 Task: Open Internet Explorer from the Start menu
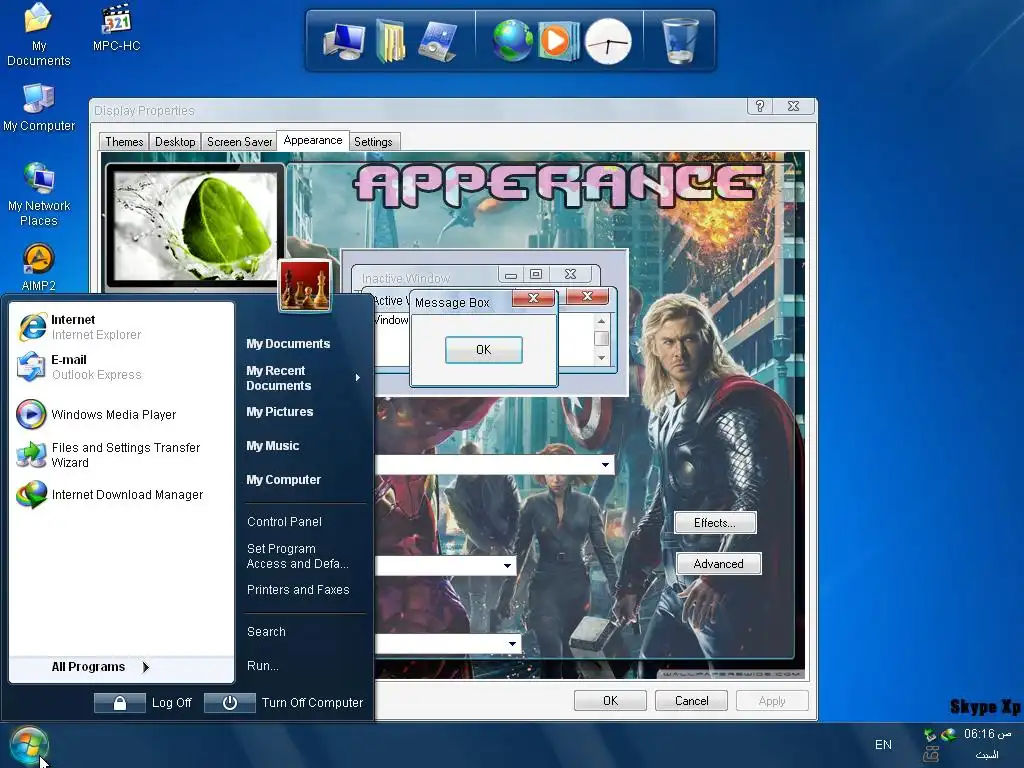pyautogui.click(x=121, y=327)
